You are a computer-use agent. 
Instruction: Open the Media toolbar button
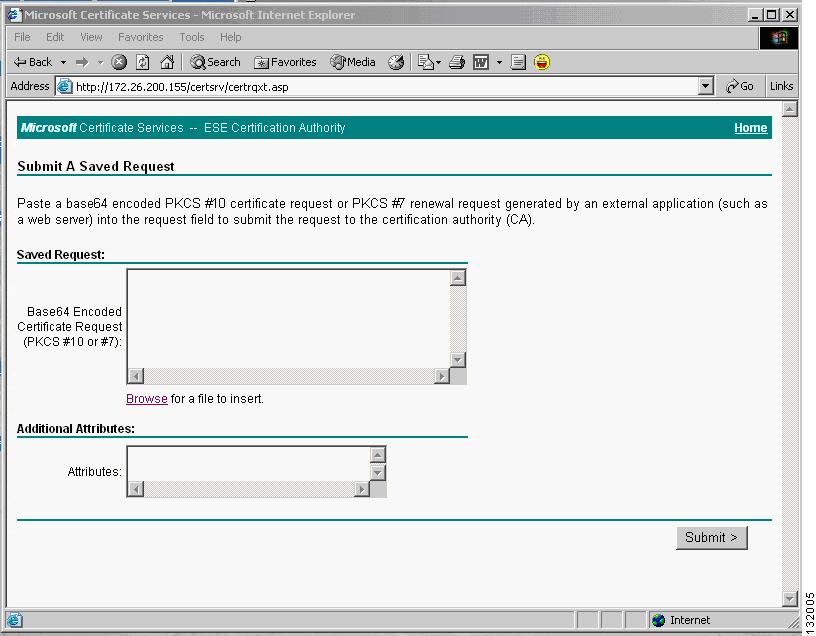click(x=352, y=62)
